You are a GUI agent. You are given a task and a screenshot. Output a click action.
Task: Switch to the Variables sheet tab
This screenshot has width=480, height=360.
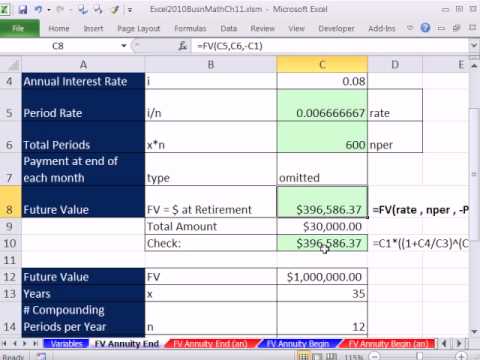coord(66,344)
